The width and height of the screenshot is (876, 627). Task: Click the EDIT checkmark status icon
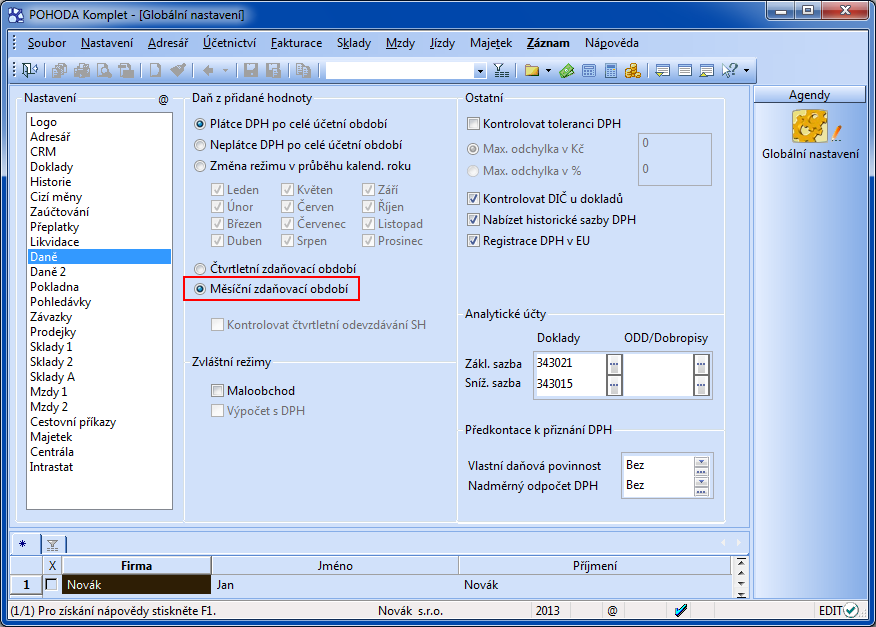tap(851, 610)
